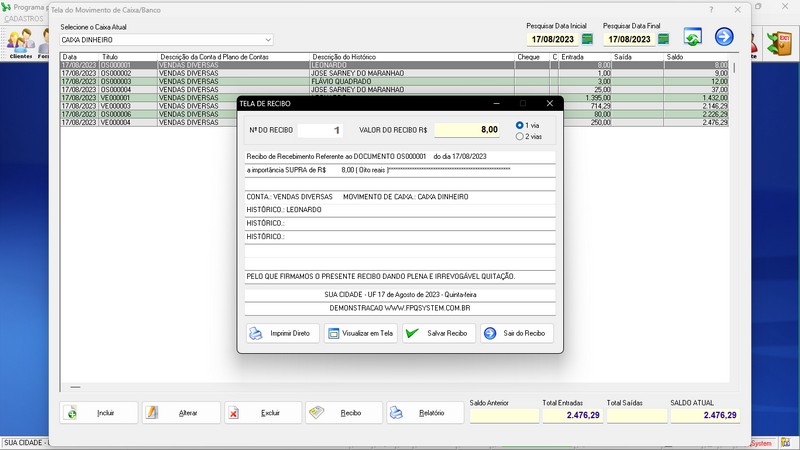Open Visualizar em Tela preview
800x450 pixels.
pos(361,333)
